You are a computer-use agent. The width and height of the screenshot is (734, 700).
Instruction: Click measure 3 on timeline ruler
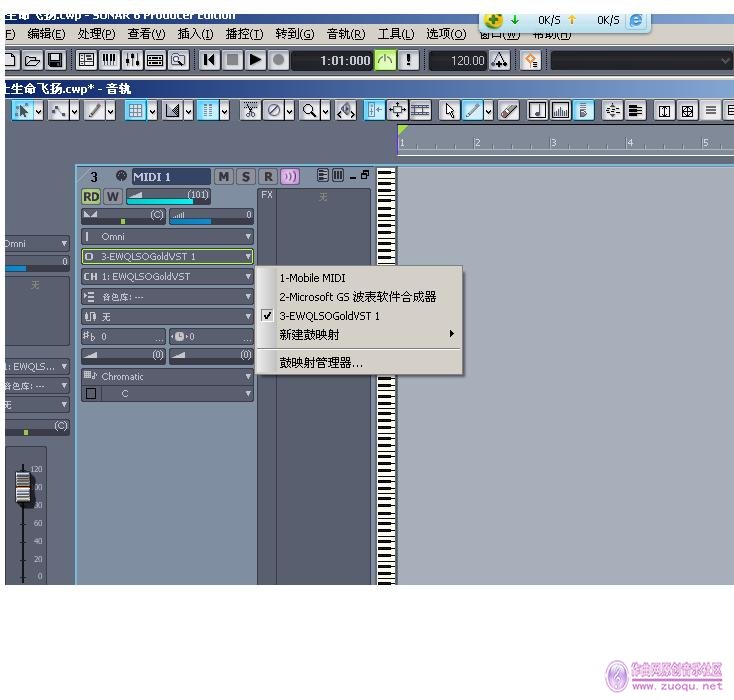(x=554, y=143)
